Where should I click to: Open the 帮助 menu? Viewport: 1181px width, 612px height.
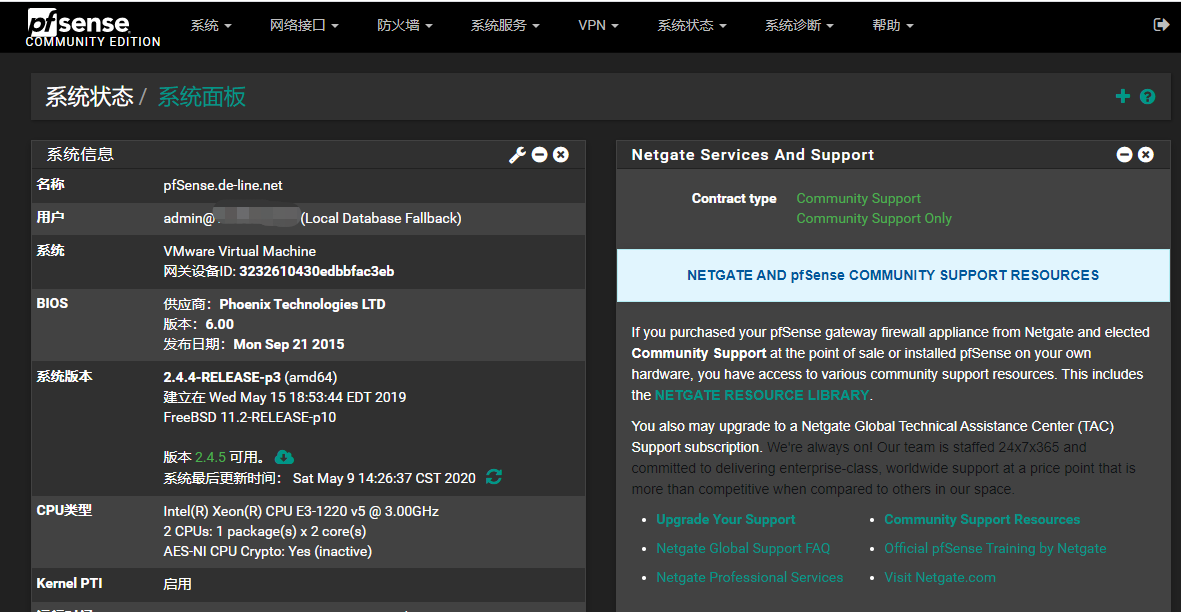click(x=893, y=26)
